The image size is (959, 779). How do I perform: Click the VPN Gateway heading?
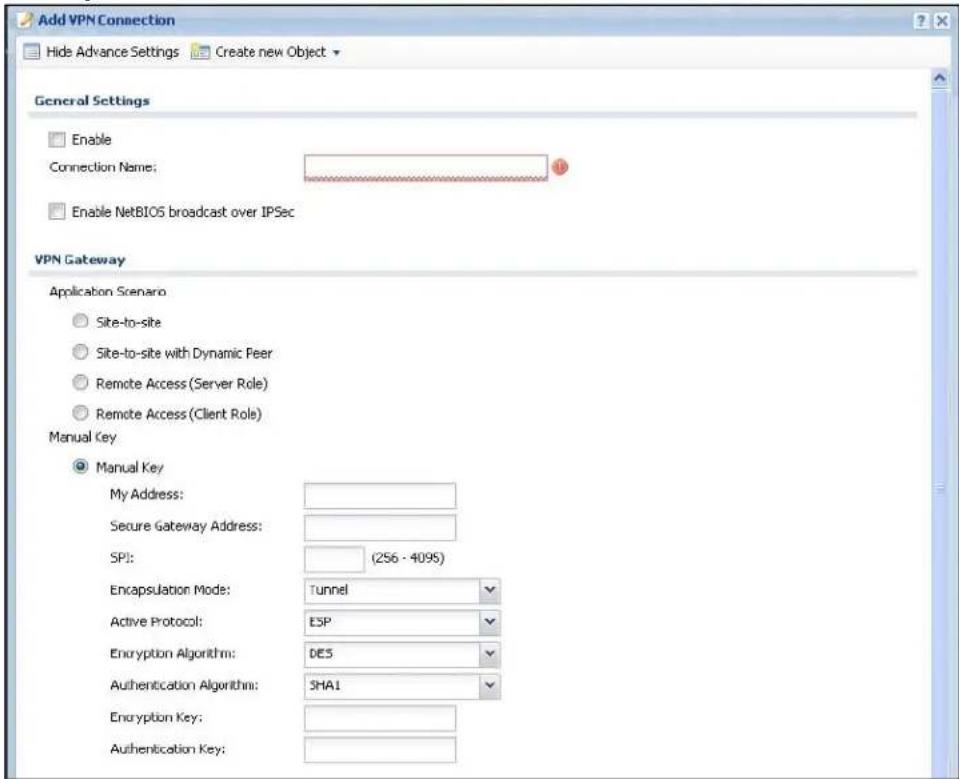80,260
